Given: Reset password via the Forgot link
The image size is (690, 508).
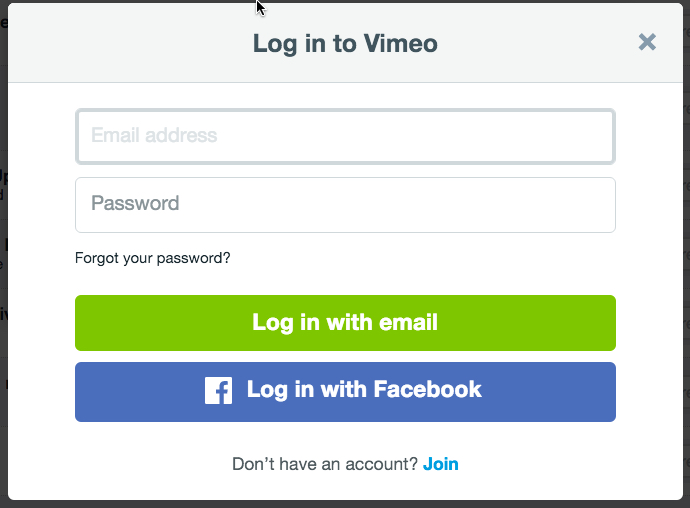Looking at the screenshot, I should pos(152,258).
